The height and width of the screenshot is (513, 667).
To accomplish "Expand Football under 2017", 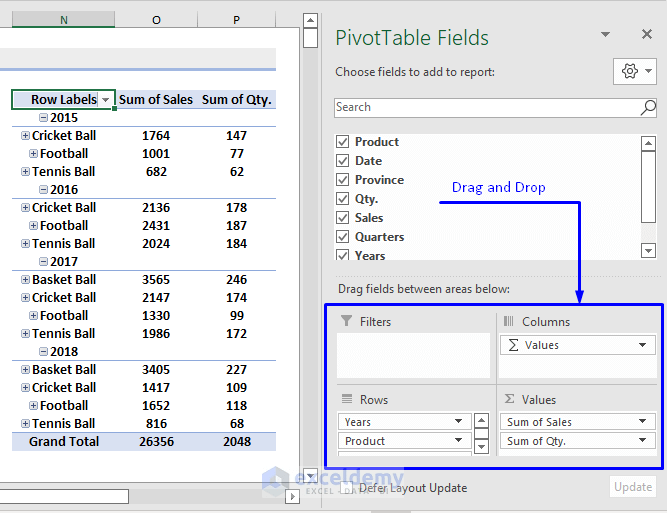I will point(34,316).
